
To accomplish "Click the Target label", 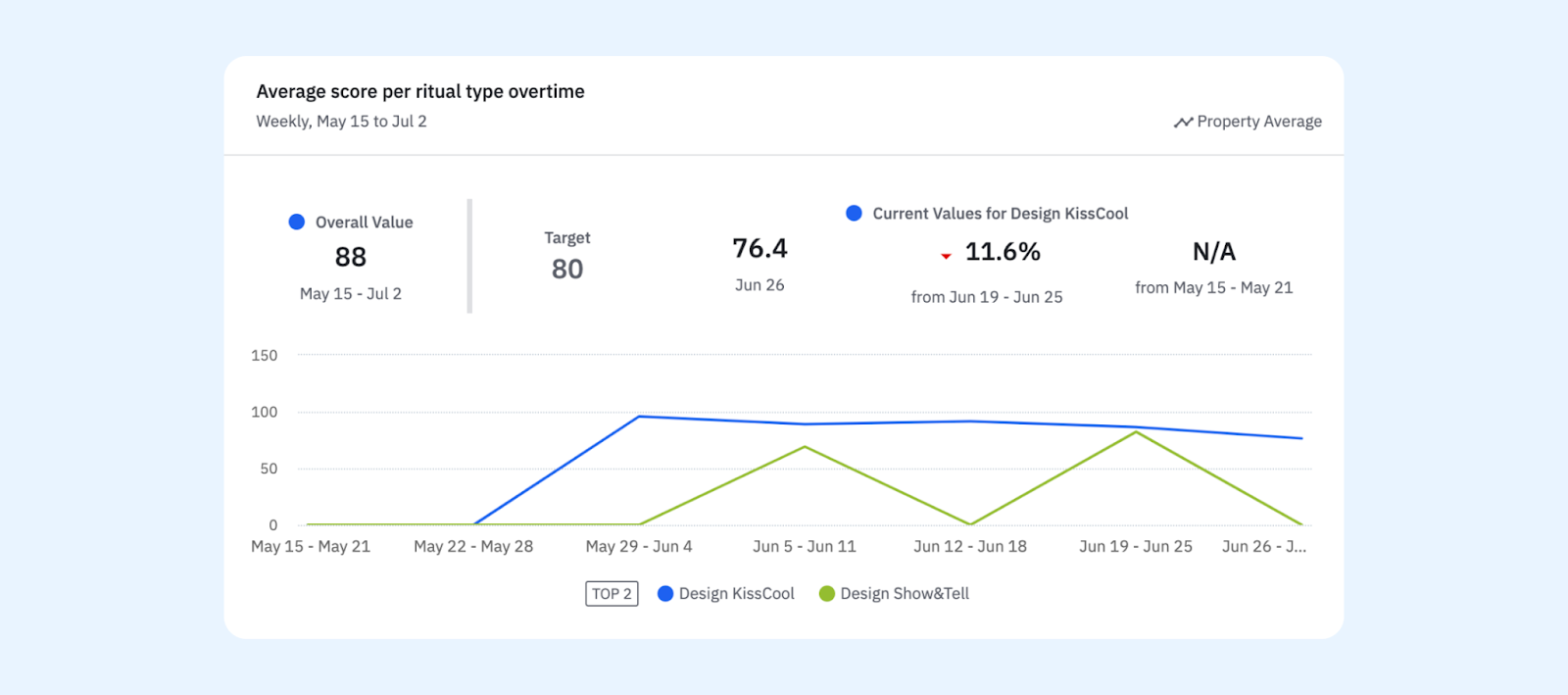I will pos(567,238).
